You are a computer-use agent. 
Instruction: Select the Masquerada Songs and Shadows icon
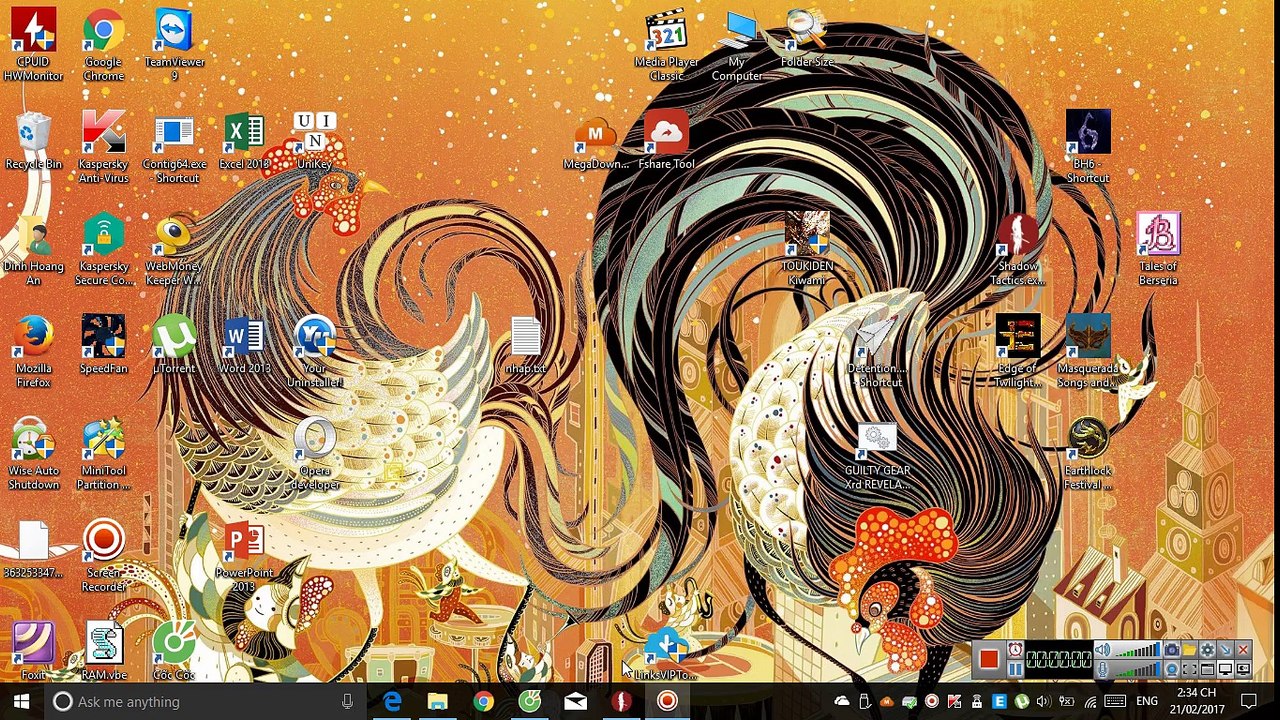point(1088,352)
